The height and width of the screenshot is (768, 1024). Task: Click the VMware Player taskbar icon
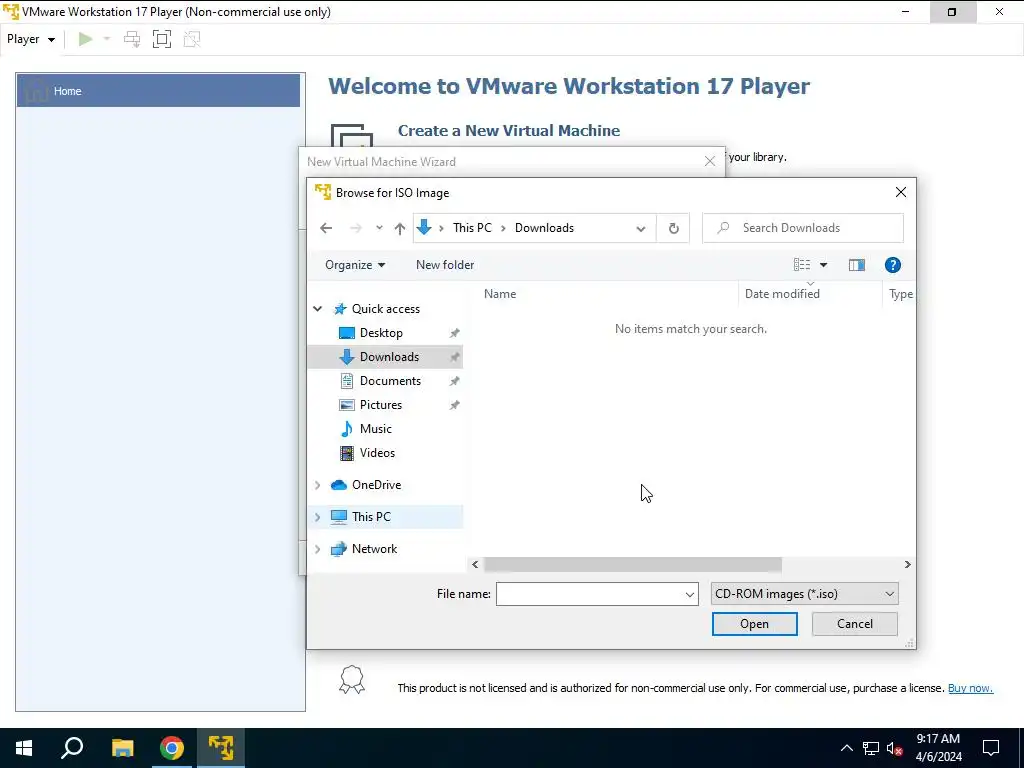pyautogui.click(x=221, y=748)
